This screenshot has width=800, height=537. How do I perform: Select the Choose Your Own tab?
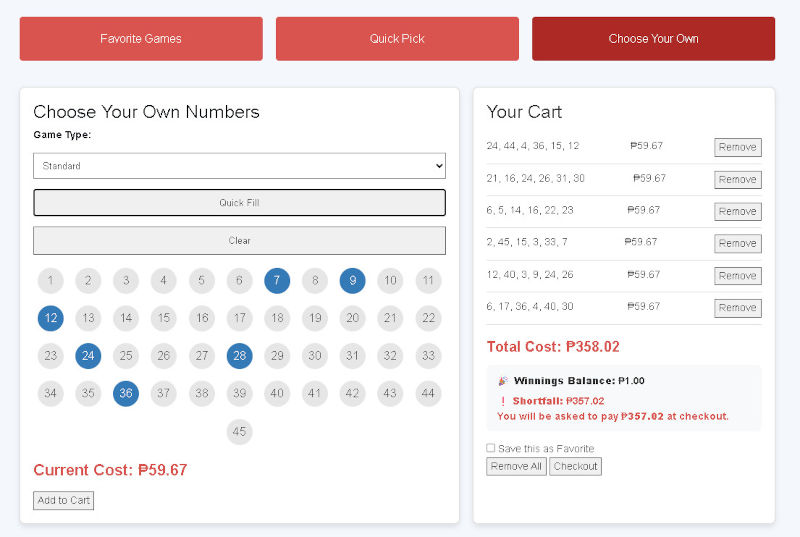pos(653,39)
